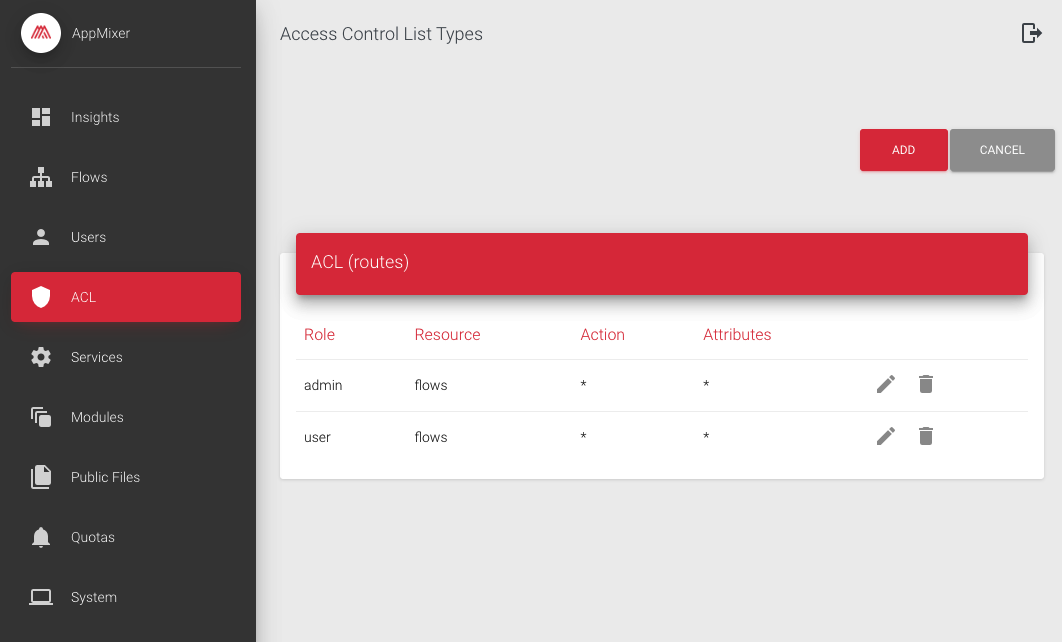Delete the admin role ACL entry
Image resolution: width=1062 pixels, height=642 pixels.
click(926, 384)
